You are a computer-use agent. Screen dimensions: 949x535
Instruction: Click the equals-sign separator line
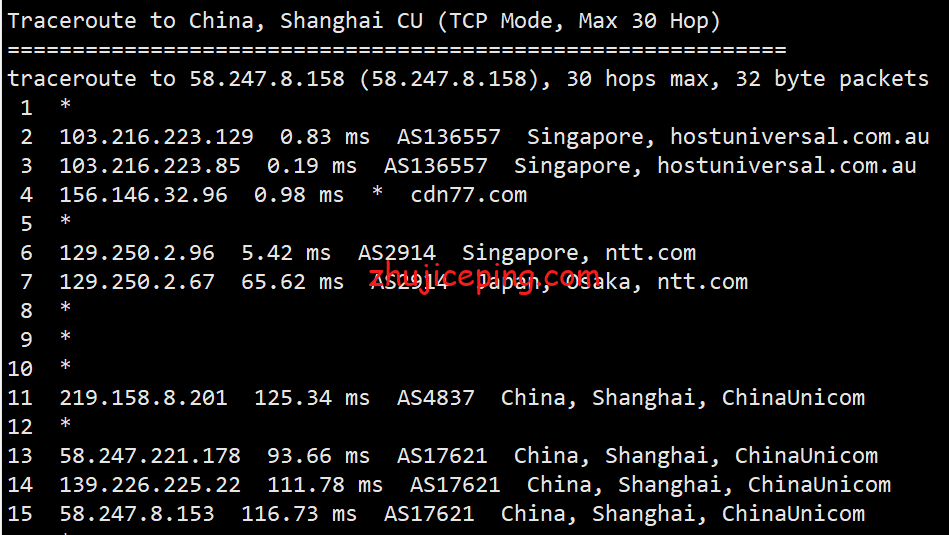coord(396,50)
